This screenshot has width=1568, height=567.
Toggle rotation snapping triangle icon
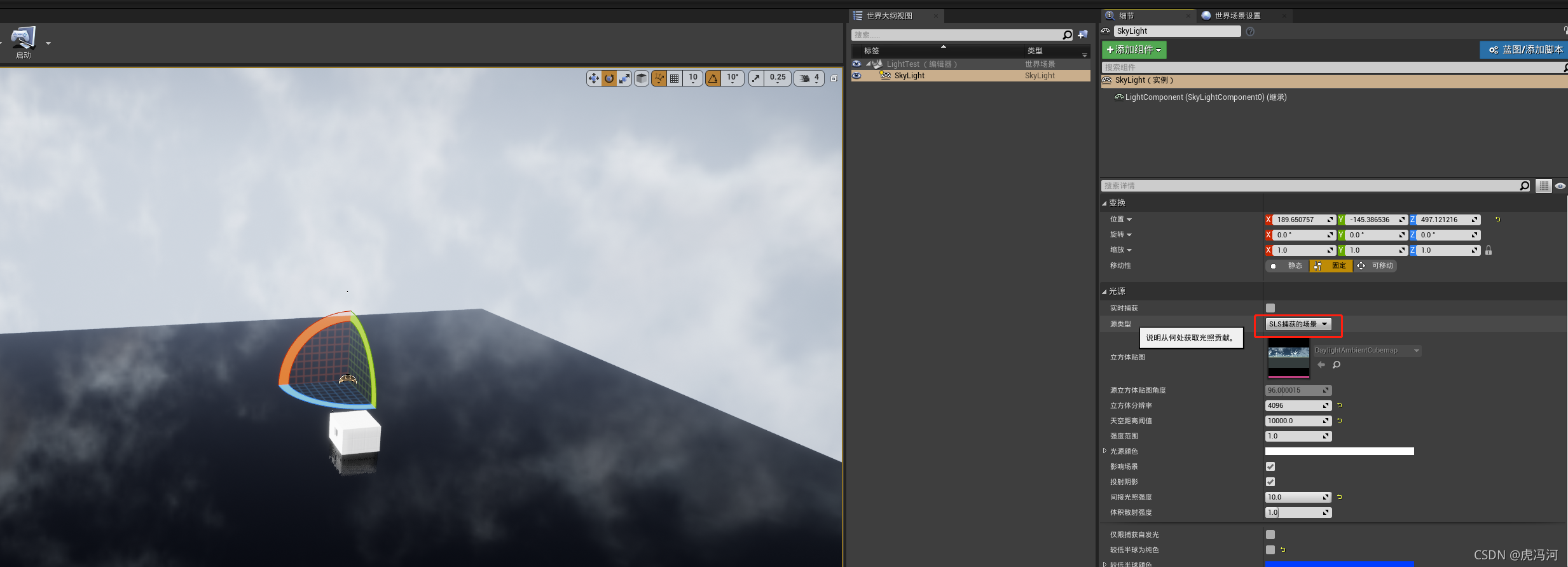pyautogui.click(x=713, y=78)
